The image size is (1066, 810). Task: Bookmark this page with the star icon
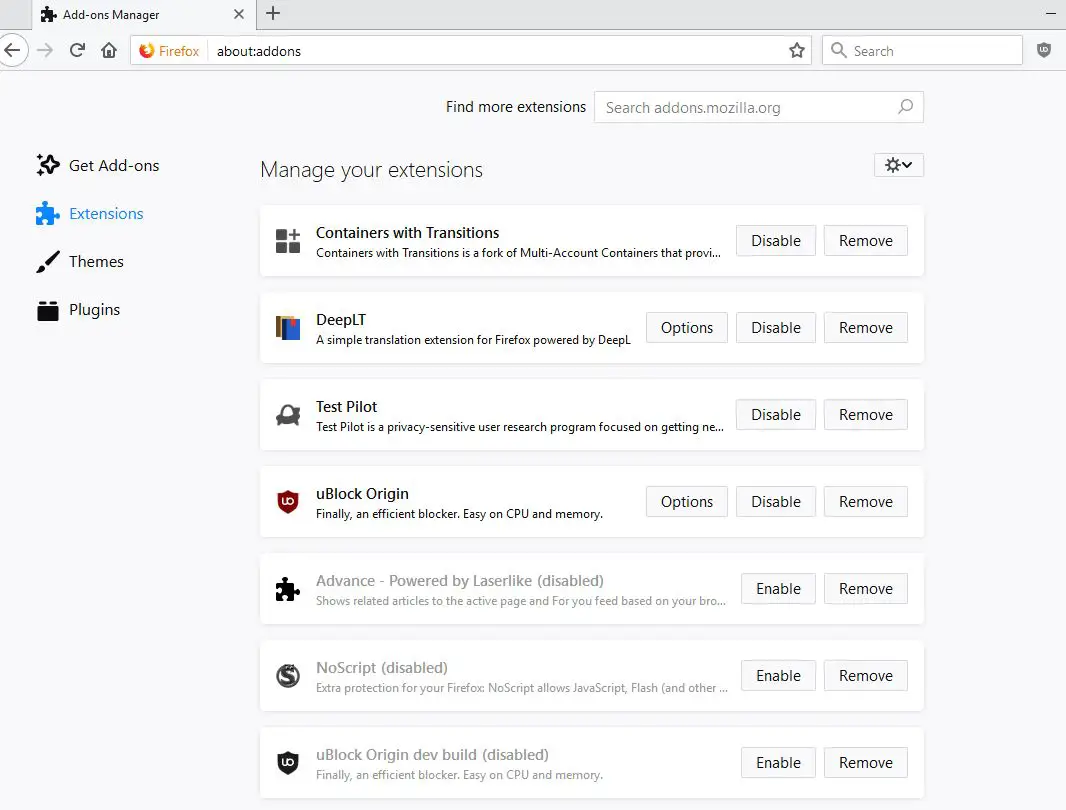(796, 51)
